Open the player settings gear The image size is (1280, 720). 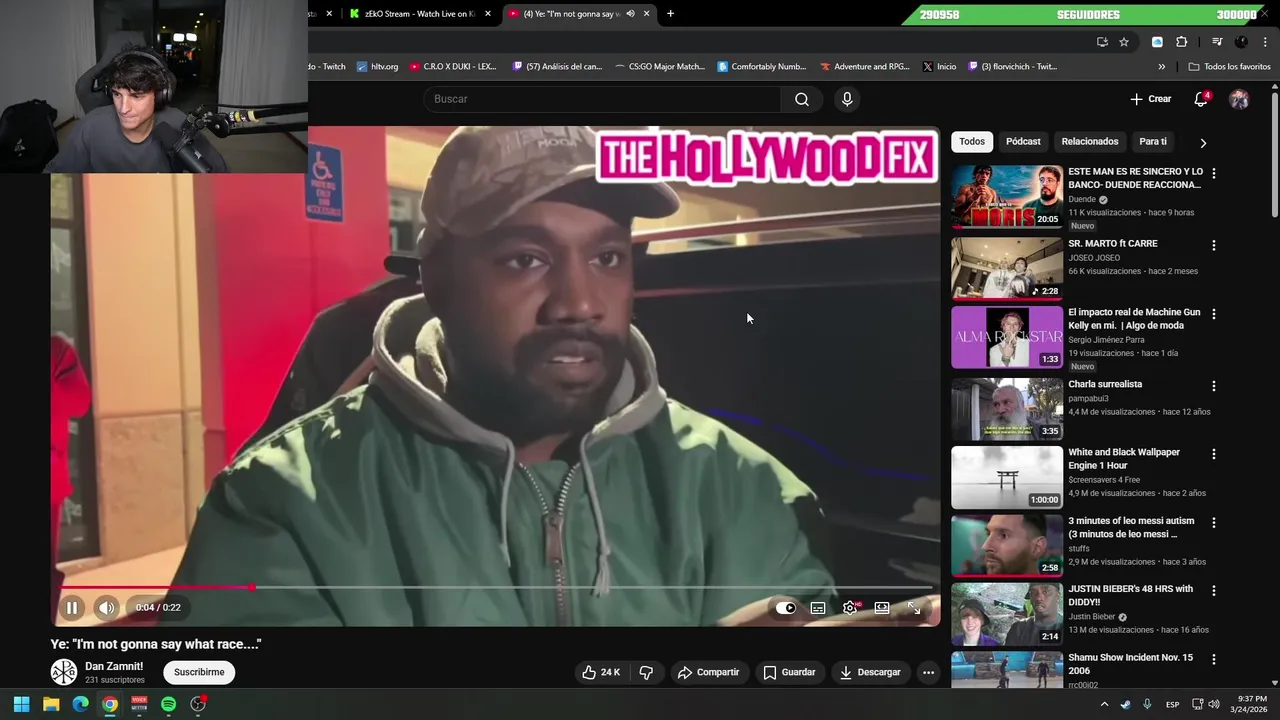(x=850, y=607)
